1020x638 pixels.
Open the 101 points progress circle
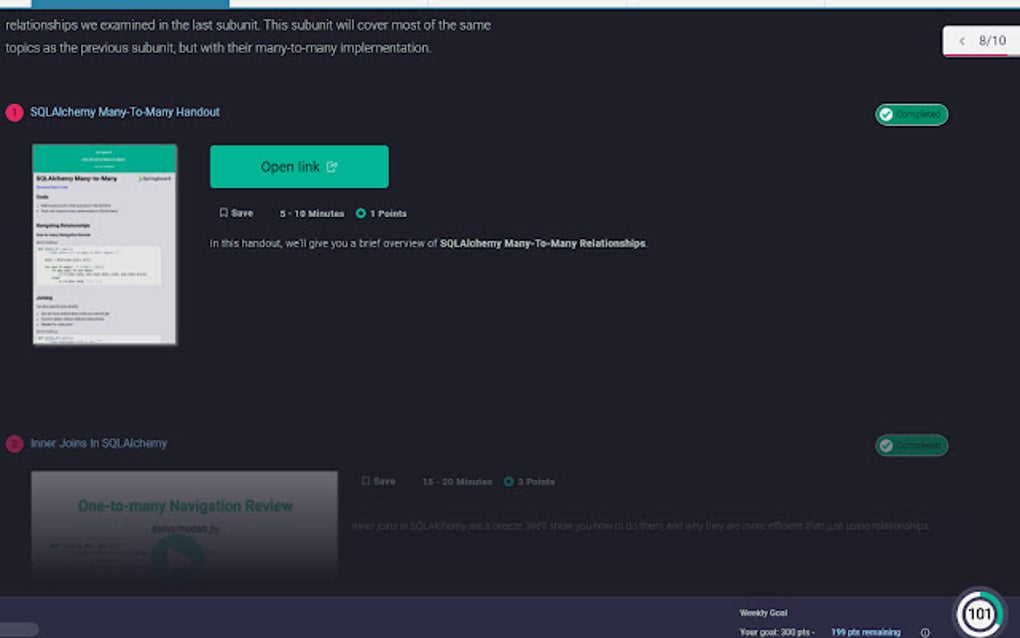point(979,613)
